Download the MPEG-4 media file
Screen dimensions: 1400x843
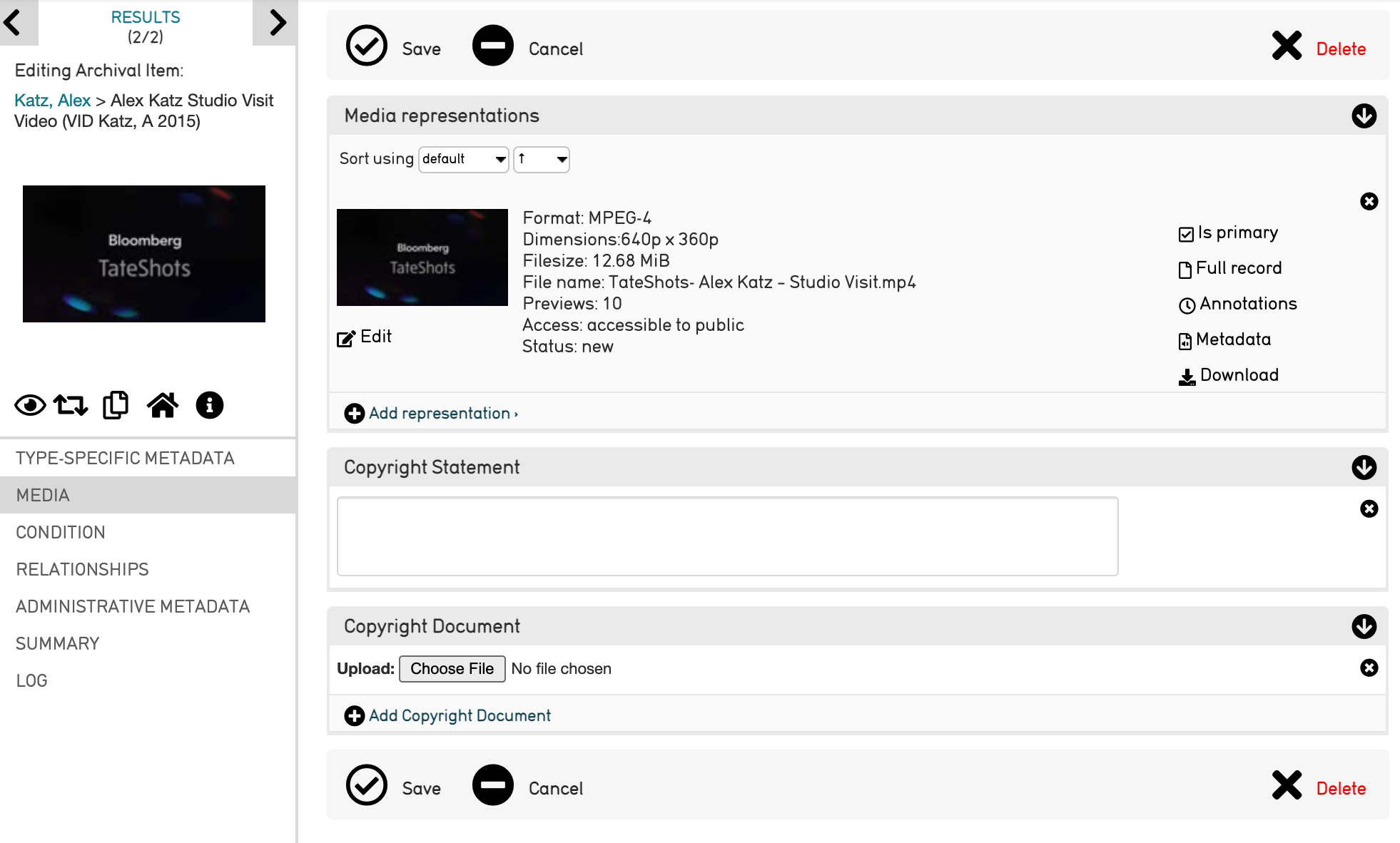click(1229, 376)
